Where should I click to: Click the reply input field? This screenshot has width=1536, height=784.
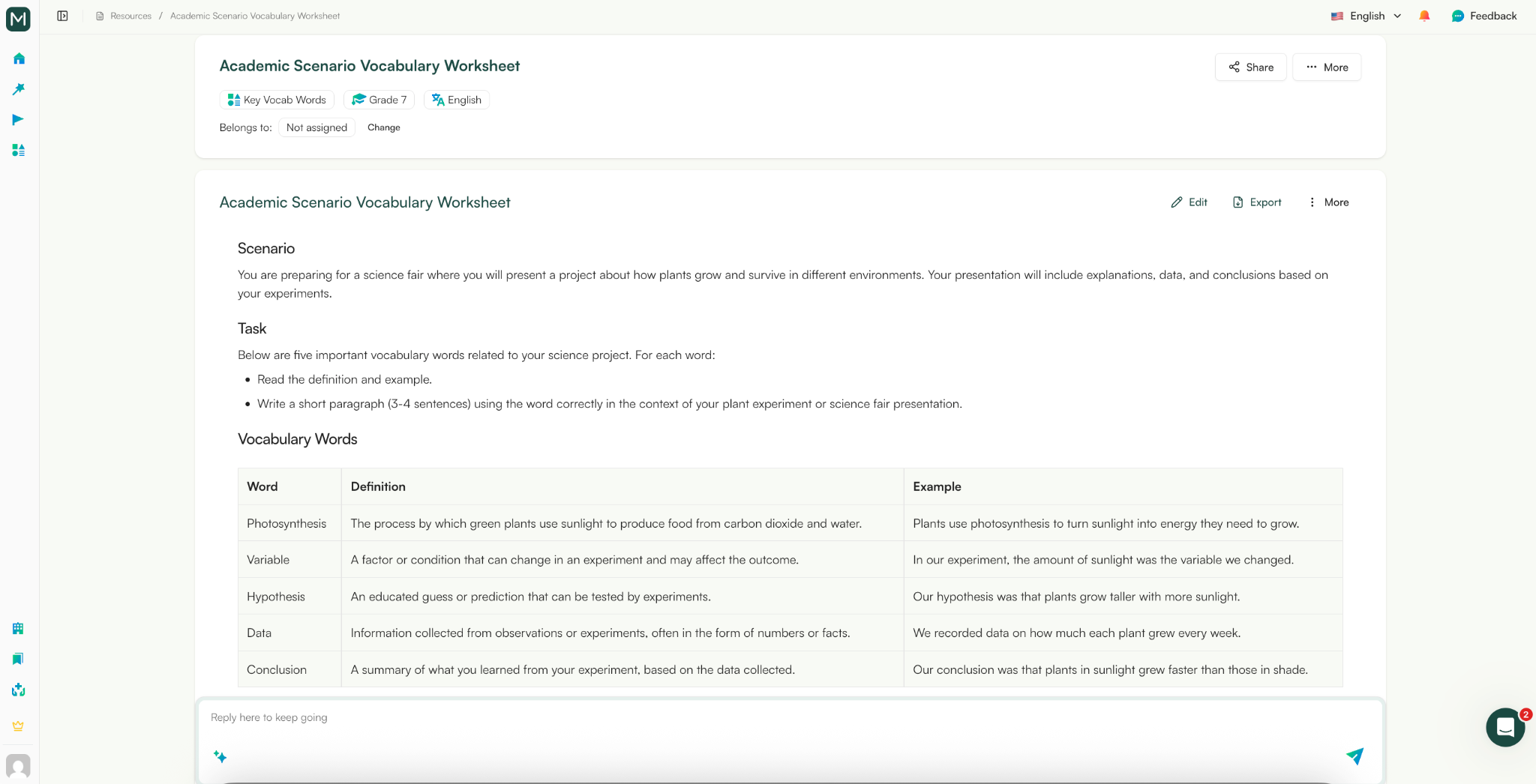525,717
